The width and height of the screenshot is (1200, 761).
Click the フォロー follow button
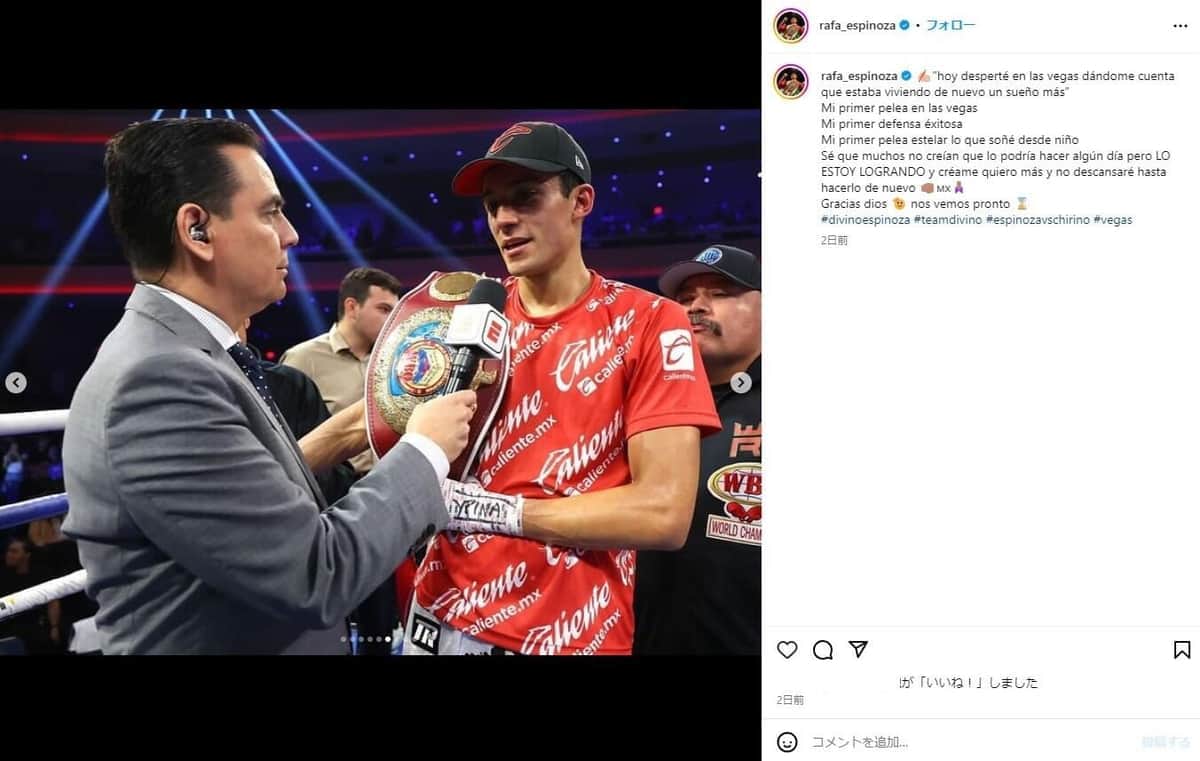point(950,25)
